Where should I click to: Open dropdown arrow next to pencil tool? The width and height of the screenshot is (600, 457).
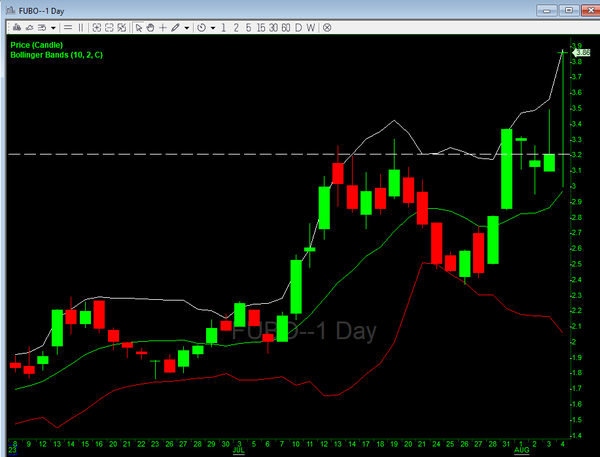point(186,28)
